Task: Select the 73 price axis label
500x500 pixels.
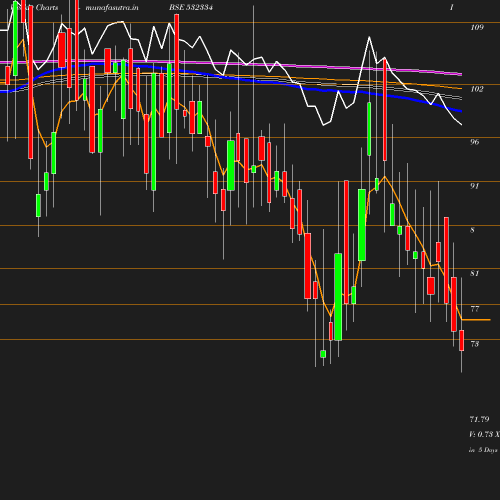Action: [474, 344]
